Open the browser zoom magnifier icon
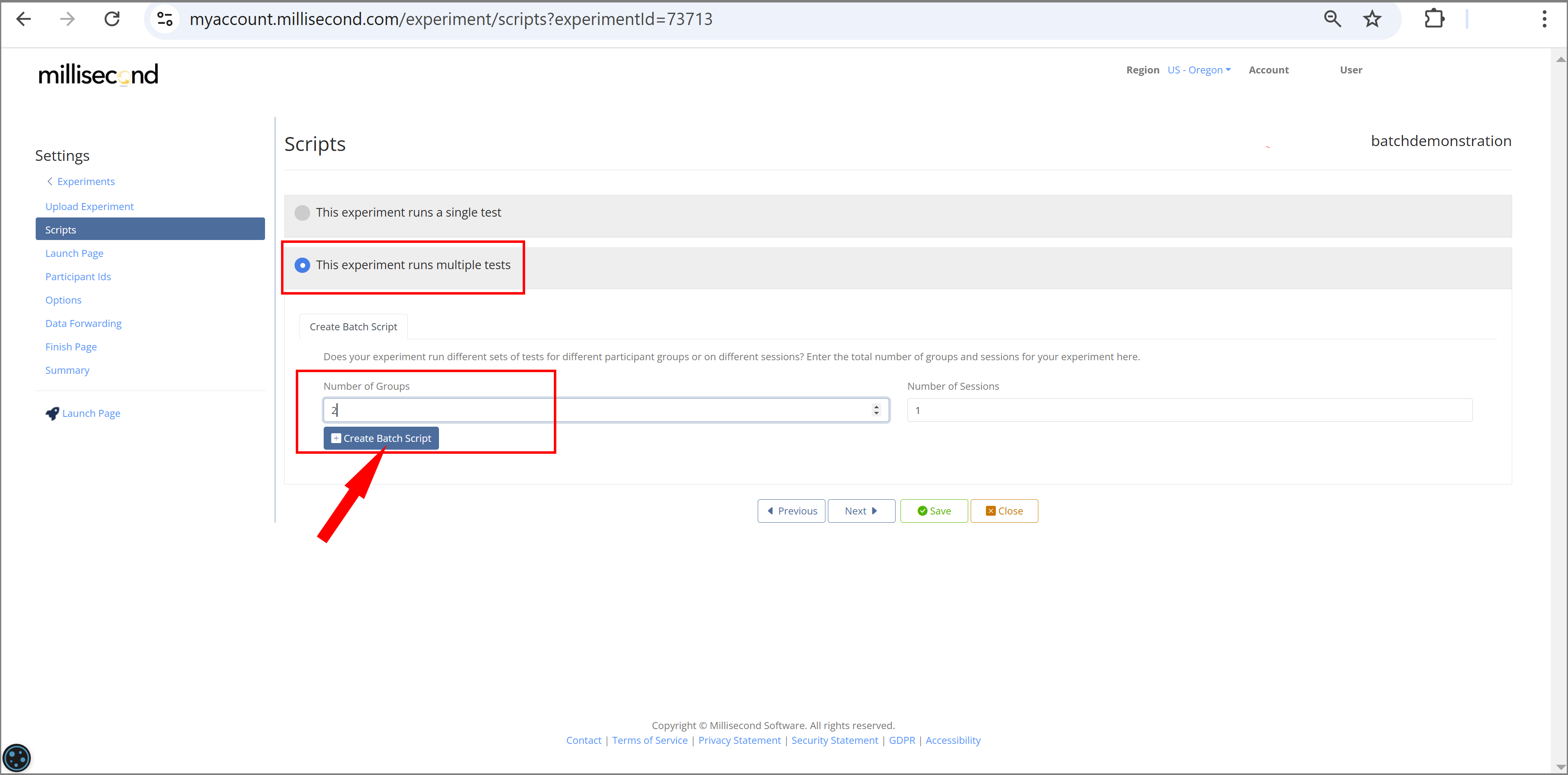The width and height of the screenshot is (1568, 775). [x=1332, y=19]
